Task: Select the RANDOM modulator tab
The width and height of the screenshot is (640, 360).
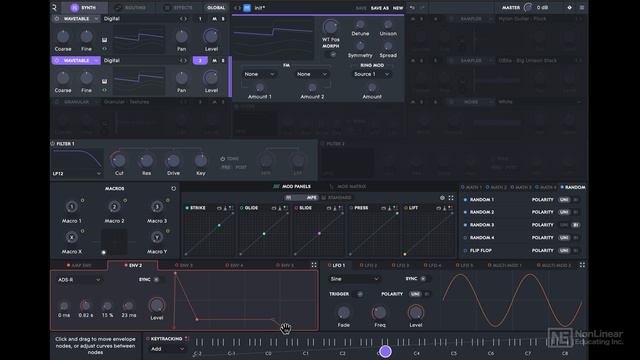Action: [x=573, y=187]
